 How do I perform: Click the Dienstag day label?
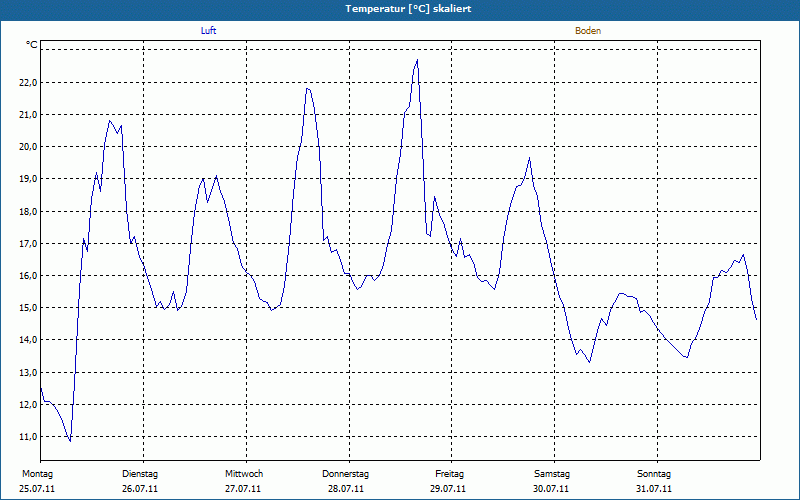pos(140,474)
